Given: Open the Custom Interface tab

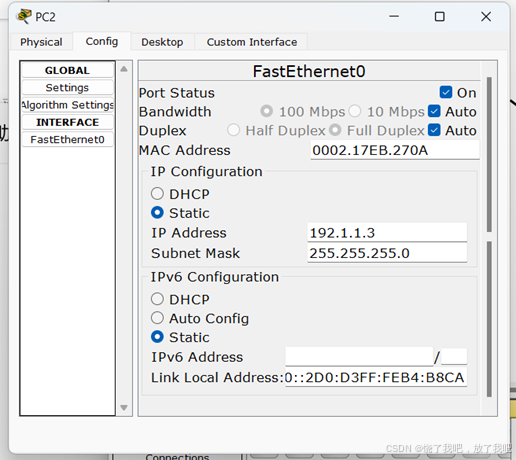Looking at the screenshot, I should click(x=252, y=42).
